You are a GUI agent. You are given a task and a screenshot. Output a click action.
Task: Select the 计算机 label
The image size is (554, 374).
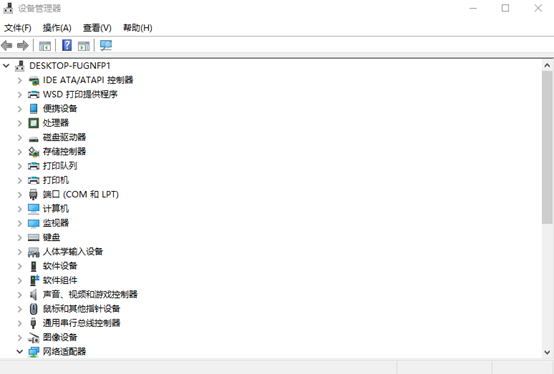point(56,209)
